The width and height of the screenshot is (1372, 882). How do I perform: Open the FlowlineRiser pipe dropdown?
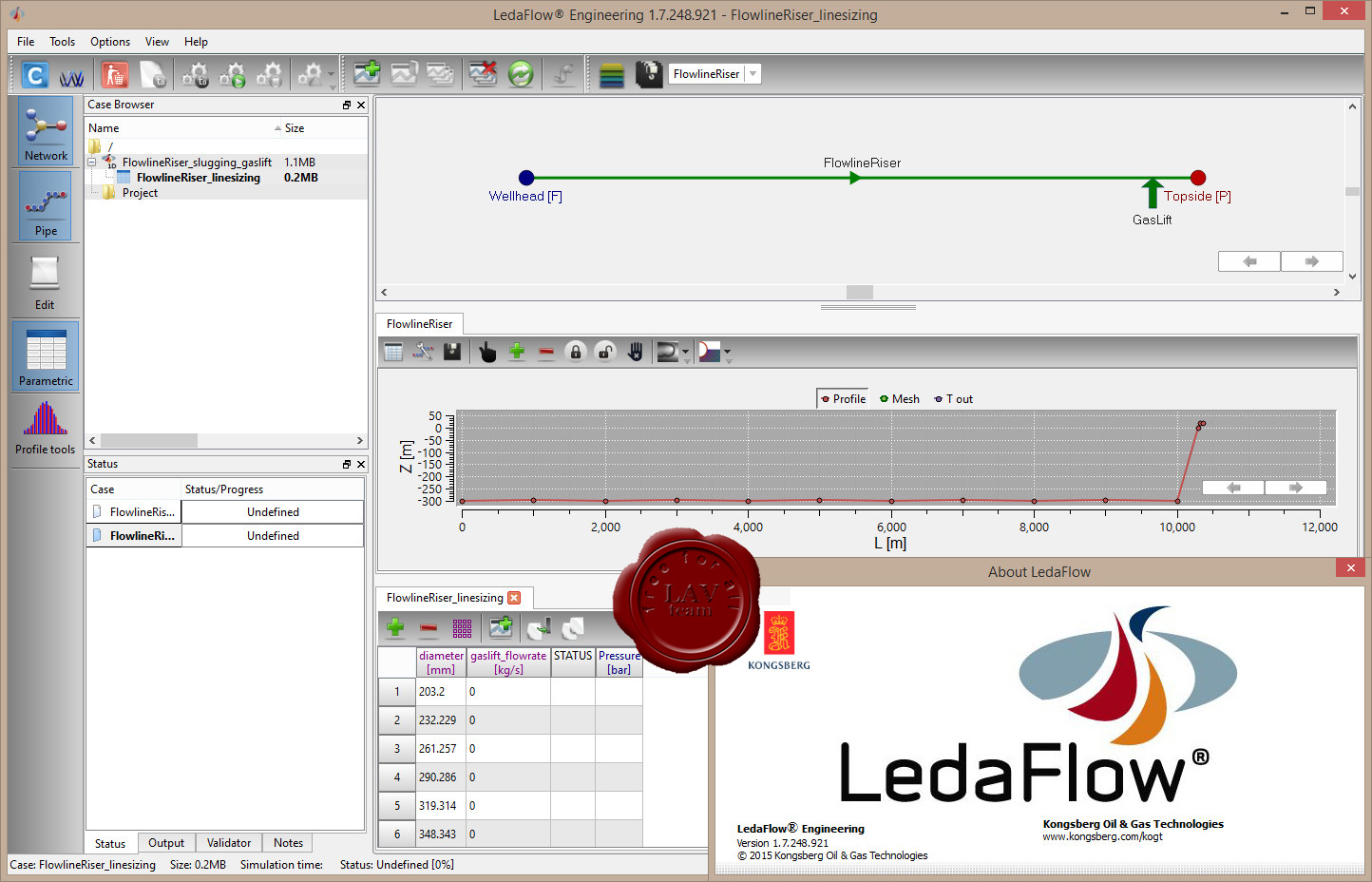[x=753, y=74]
